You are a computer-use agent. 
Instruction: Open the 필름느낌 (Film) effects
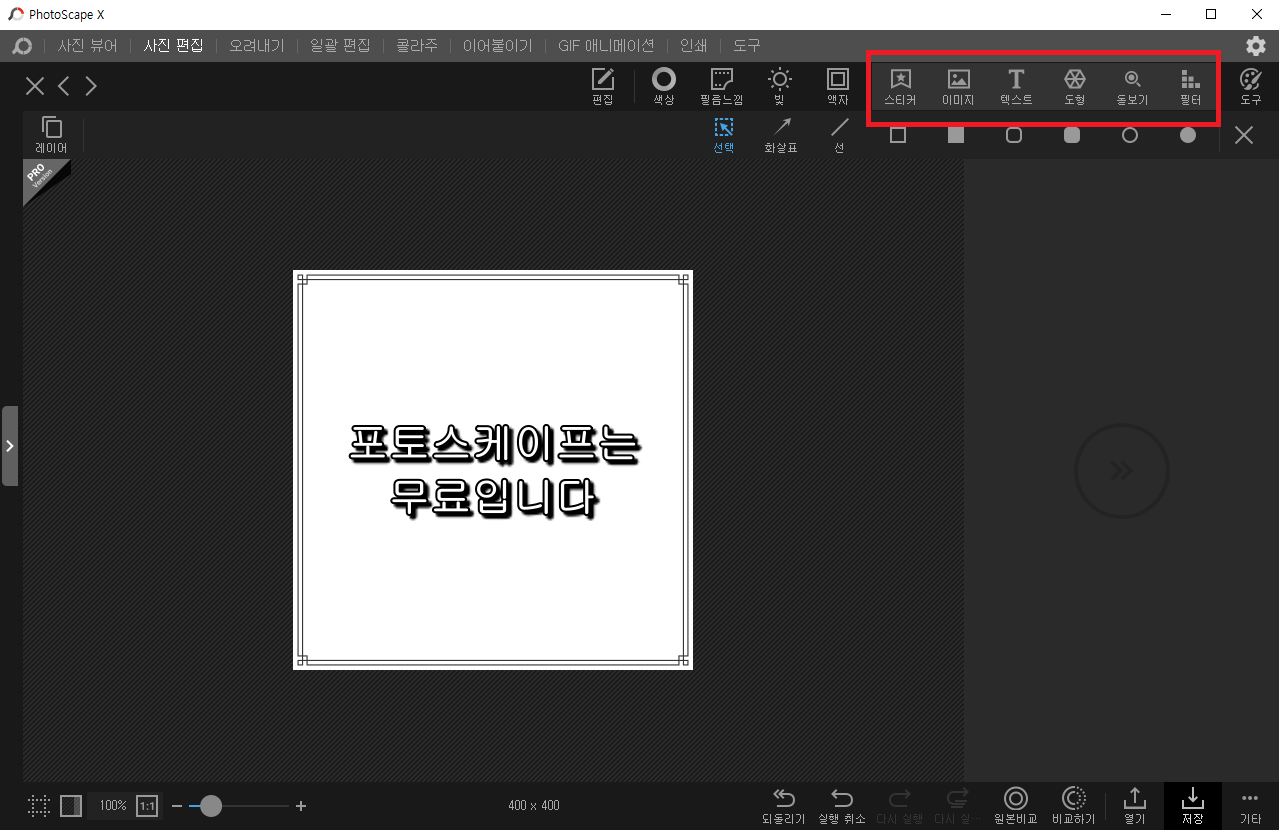tap(721, 87)
